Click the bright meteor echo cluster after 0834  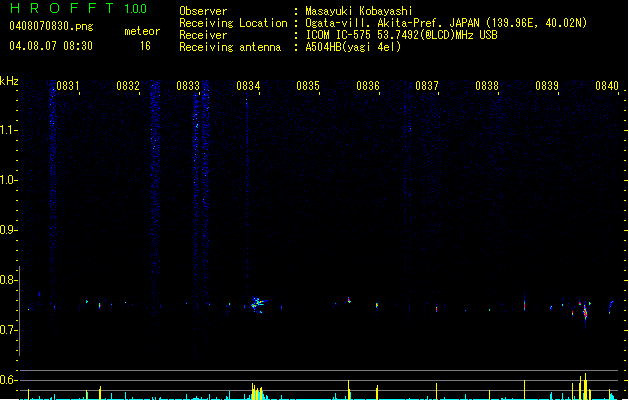[x=258, y=304]
